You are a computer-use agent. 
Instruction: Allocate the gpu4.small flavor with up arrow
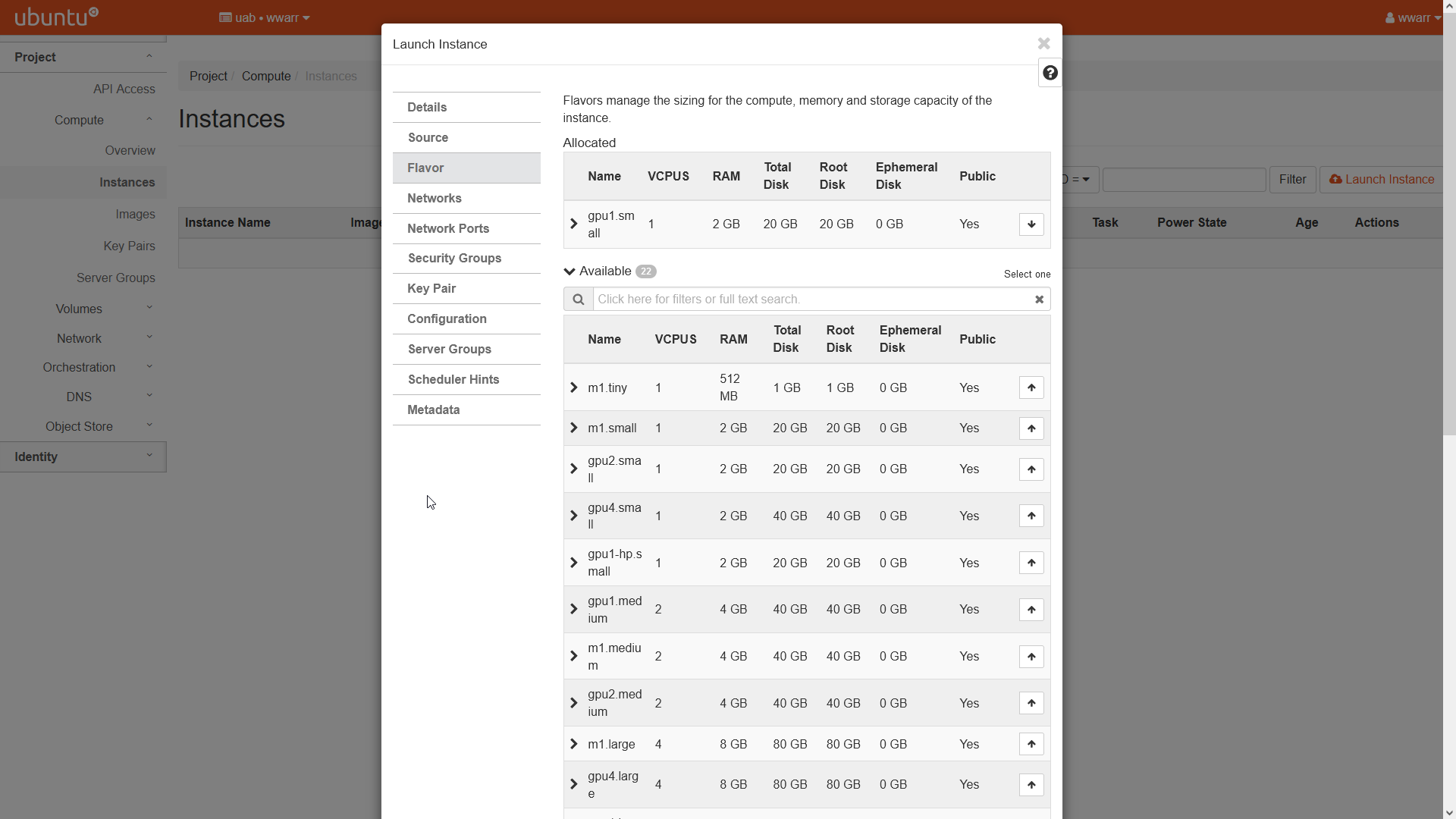coord(1031,516)
